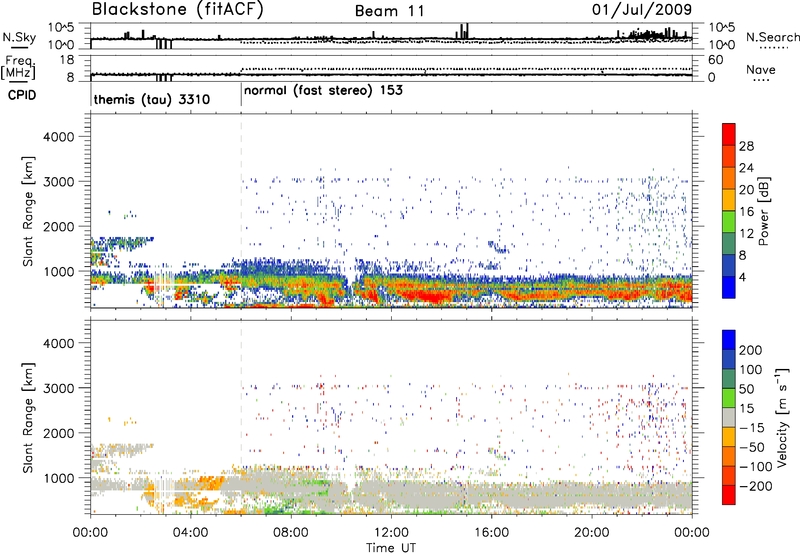Click the '200' velocity colorbar tick label
800x554 pixels.
pyautogui.click(x=751, y=350)
